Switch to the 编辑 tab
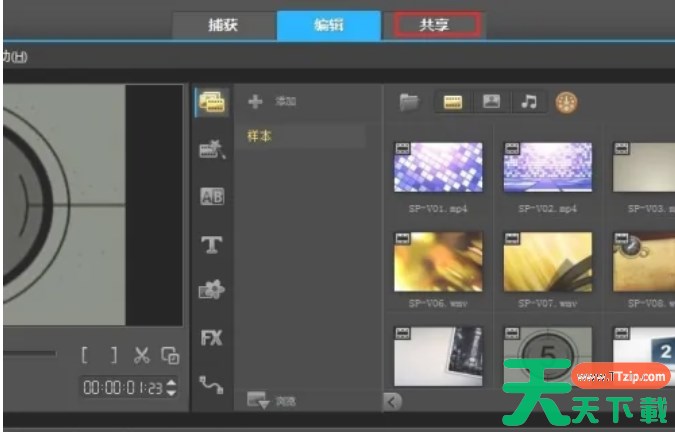The width and height of the screenshot is (675, 432). pos(328,25)
